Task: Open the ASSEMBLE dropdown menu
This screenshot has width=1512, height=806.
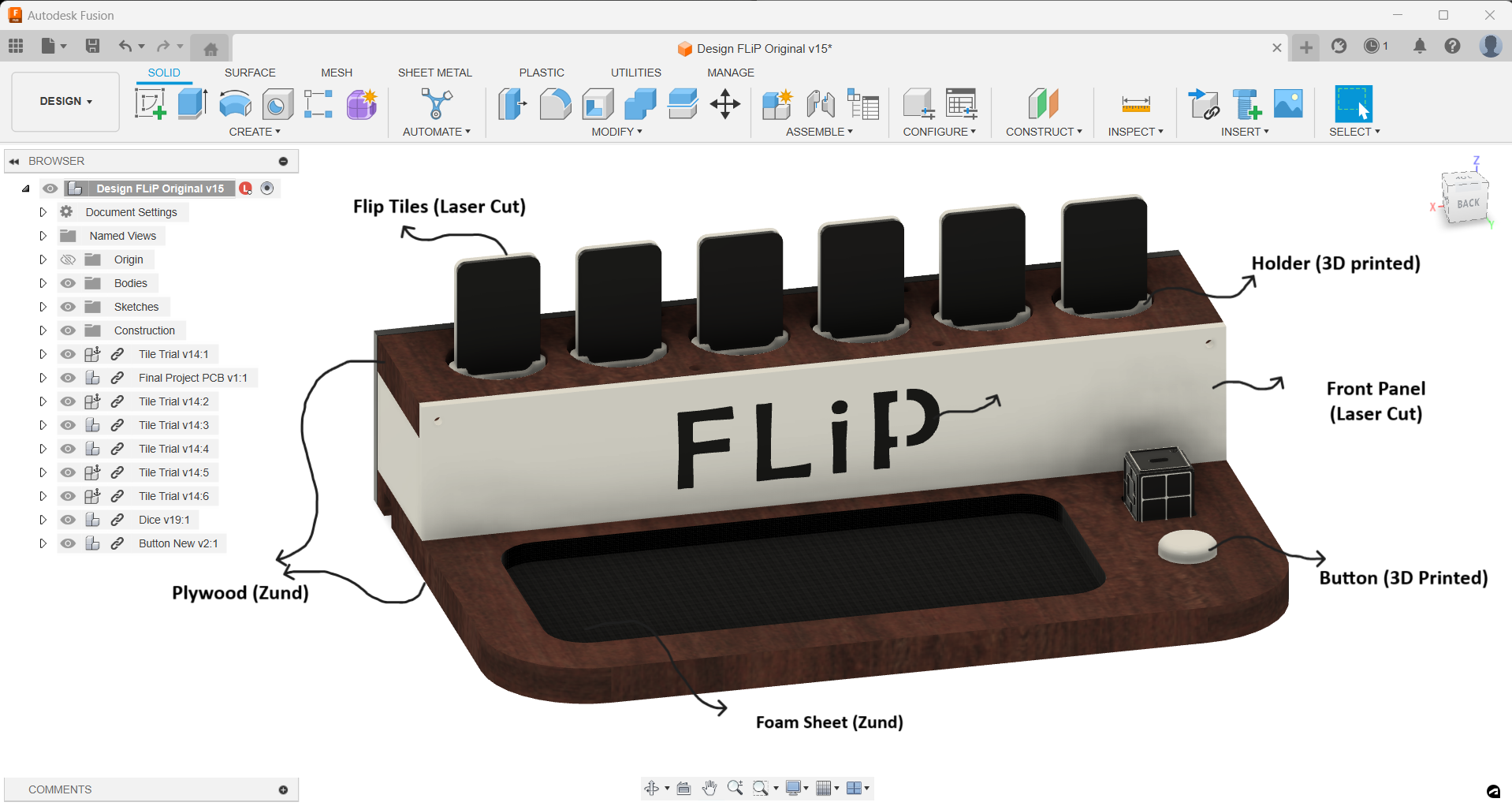Action: [x=819, y=132]
